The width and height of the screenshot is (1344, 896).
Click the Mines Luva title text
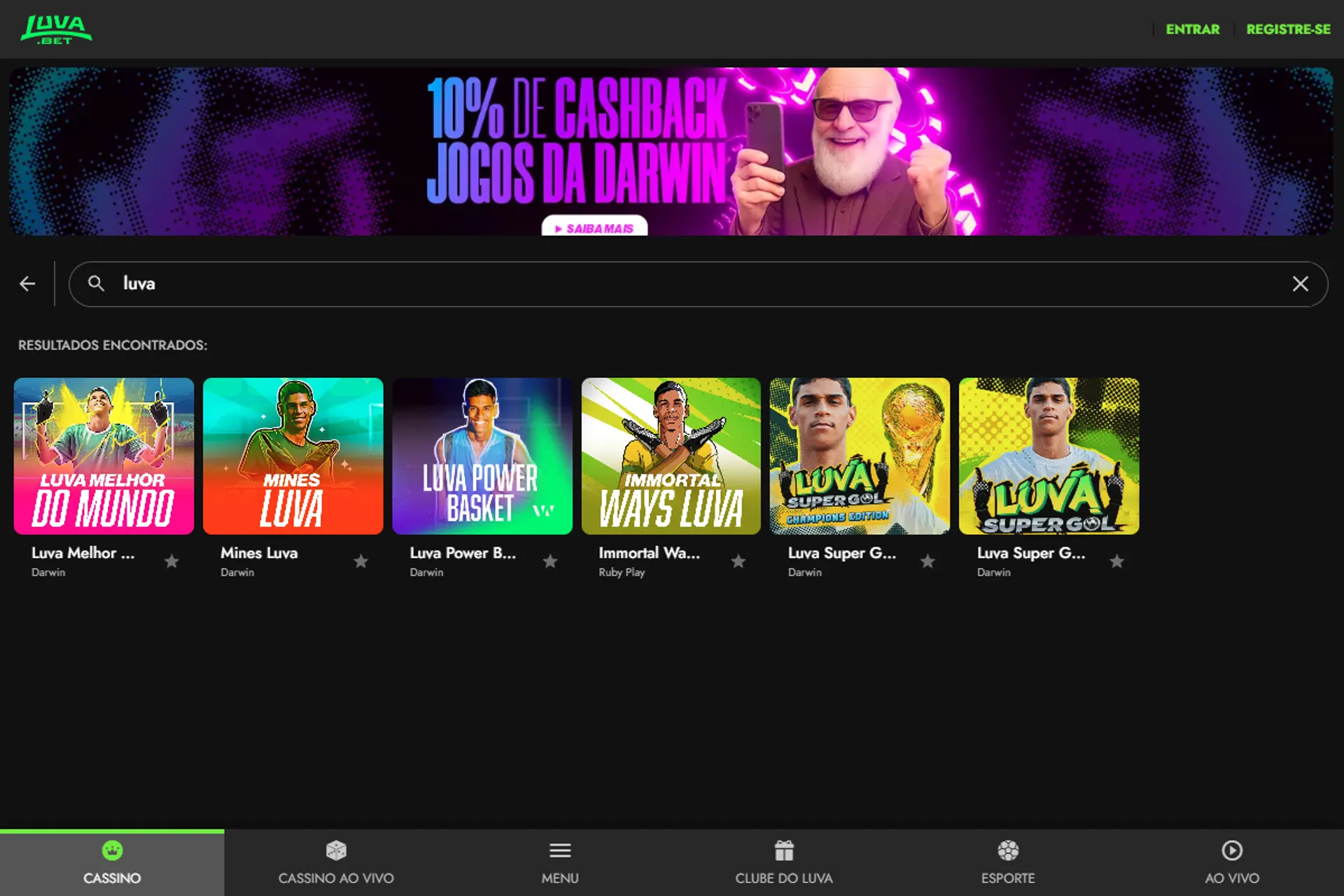click(x=259, y=553)
